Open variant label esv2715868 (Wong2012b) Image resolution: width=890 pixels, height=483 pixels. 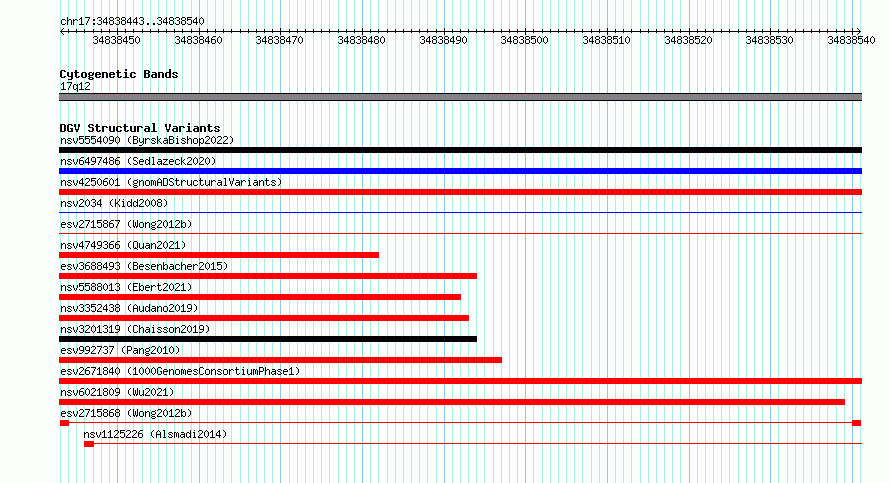point(126,413)
